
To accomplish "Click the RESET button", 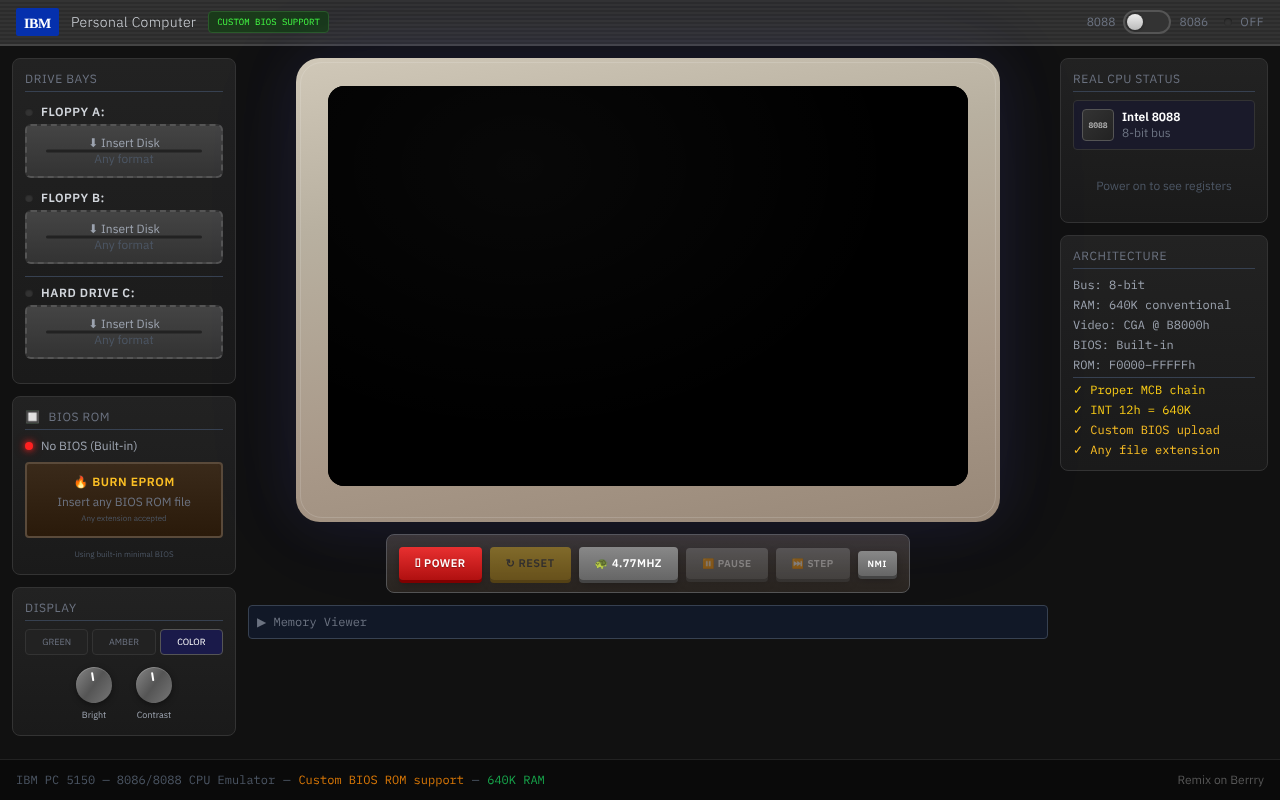I will point(530,564).
